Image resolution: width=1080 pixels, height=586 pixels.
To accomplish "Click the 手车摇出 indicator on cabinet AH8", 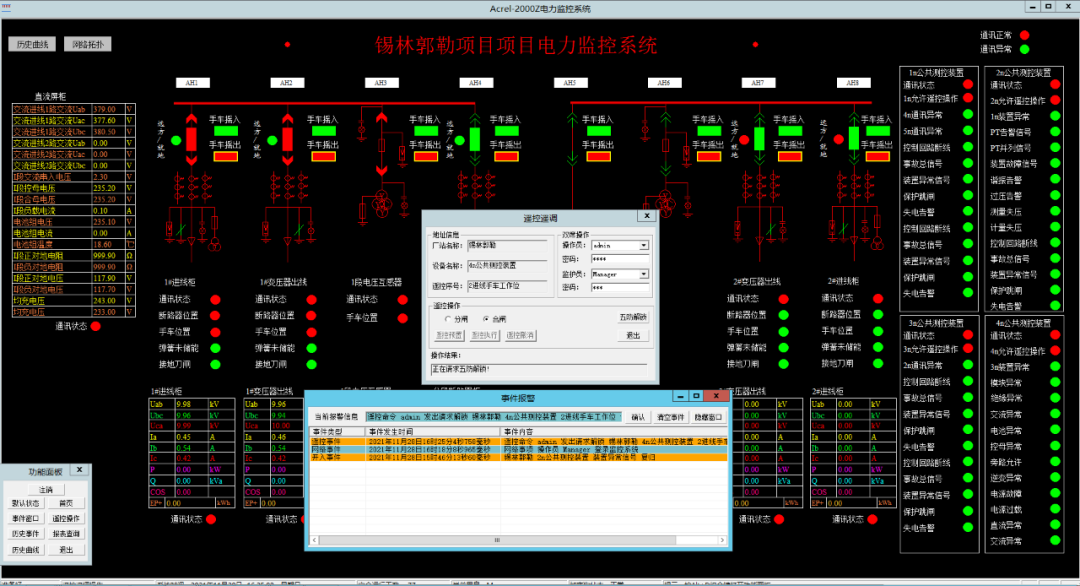I will (878, 157).
